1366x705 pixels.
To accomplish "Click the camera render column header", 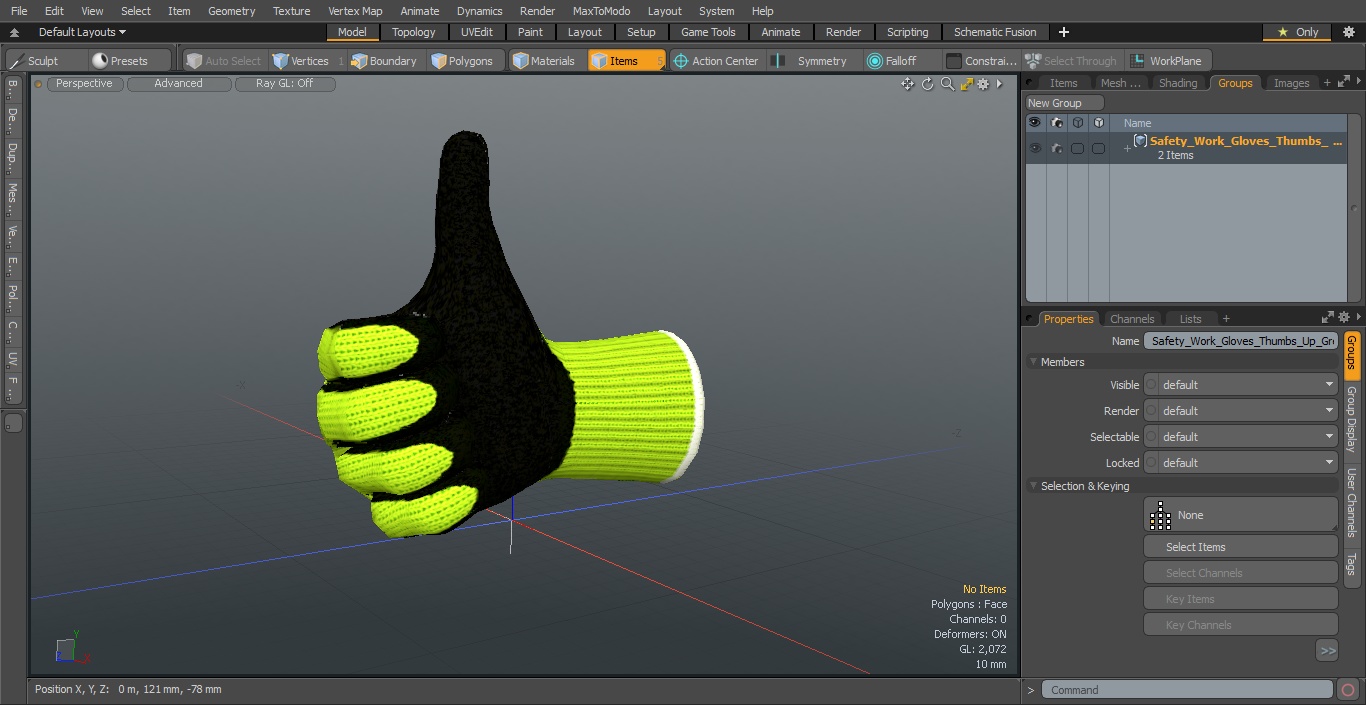I will [1056, 122].
